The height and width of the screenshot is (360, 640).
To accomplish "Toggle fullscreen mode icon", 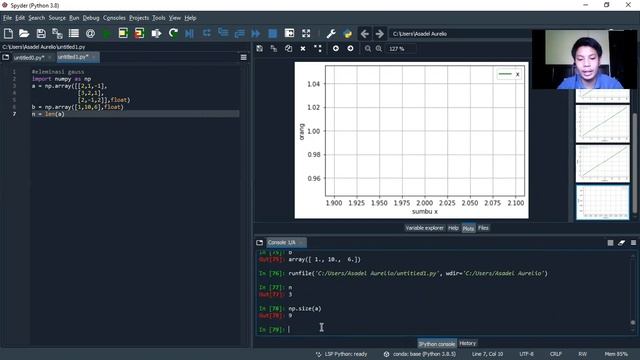I will click(x=306, y=33).
